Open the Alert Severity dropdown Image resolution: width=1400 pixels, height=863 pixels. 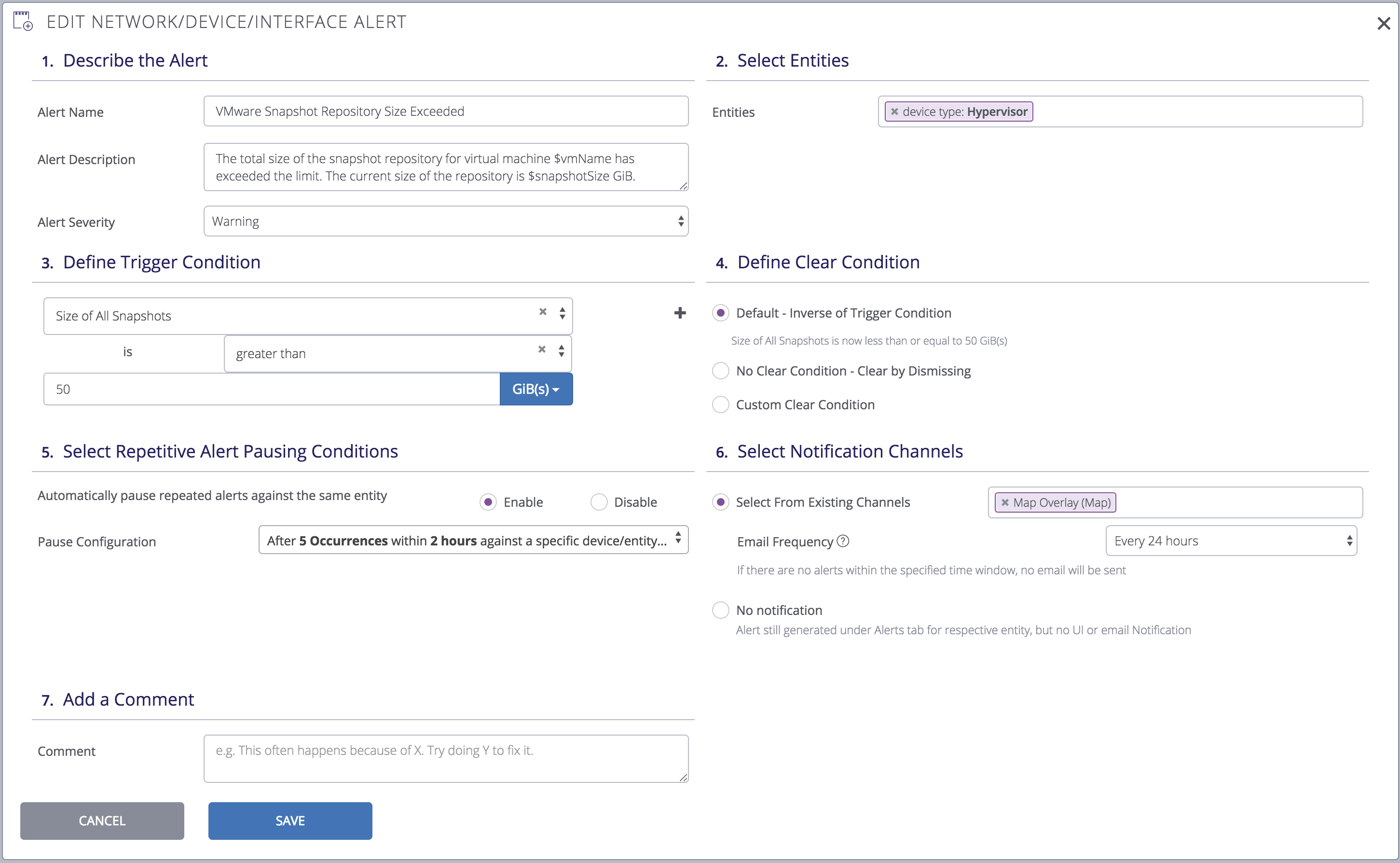click(446, 222)
